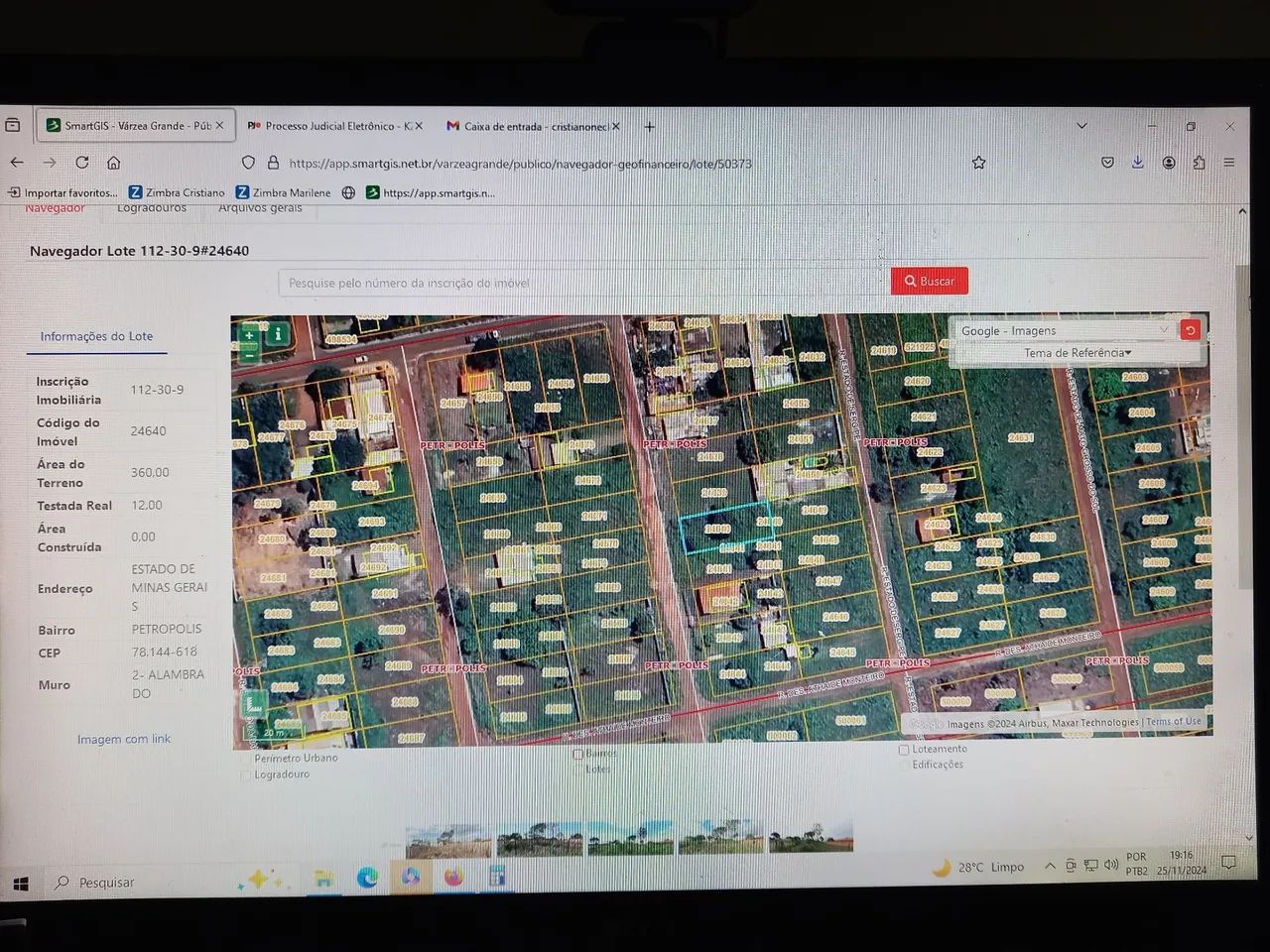Expand the Tema de Referência dropdown
The width and height of the screenshot is (1270, 952).
1078,353
